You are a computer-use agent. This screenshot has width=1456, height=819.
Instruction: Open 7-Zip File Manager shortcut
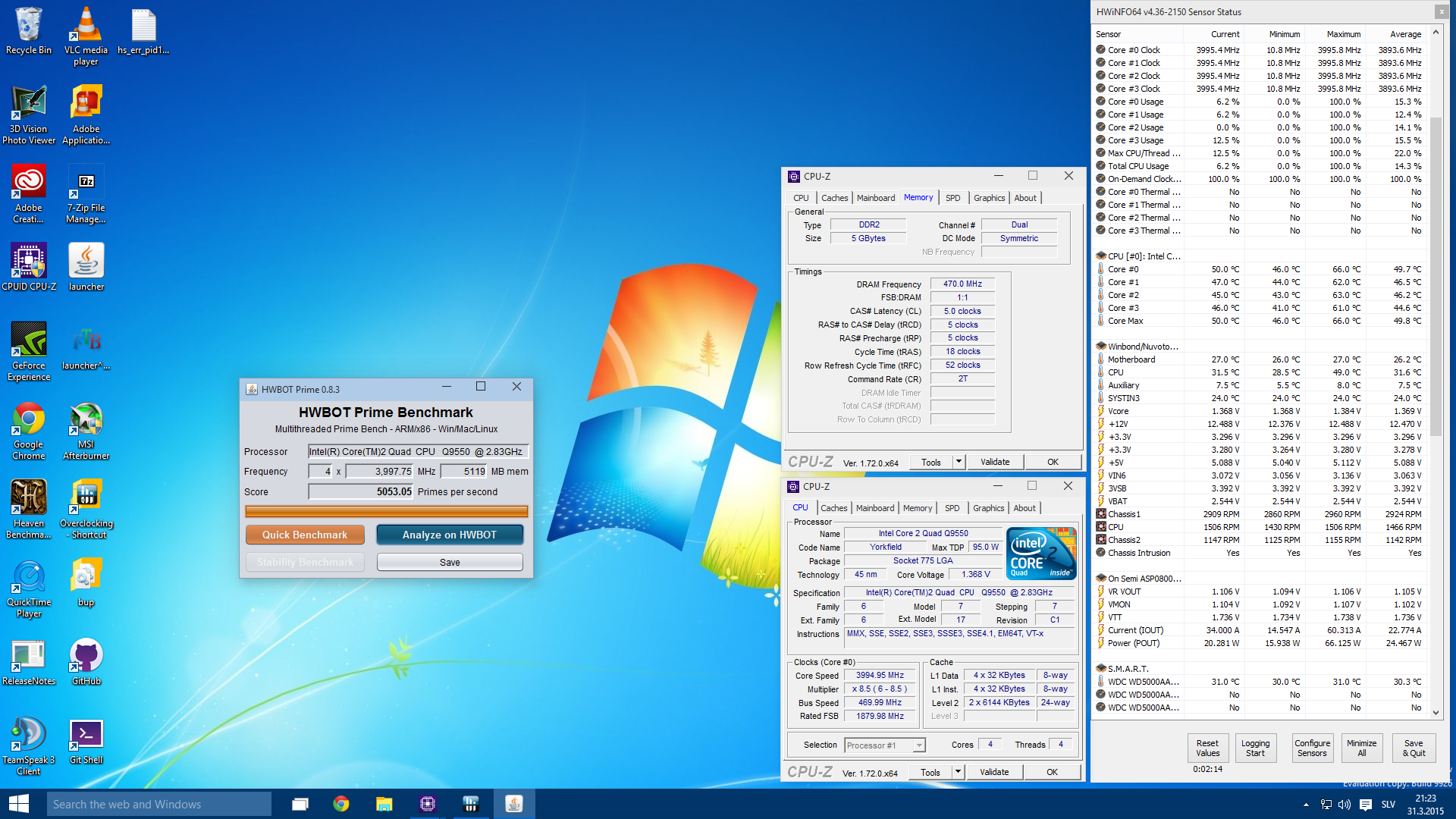[86, 194]
